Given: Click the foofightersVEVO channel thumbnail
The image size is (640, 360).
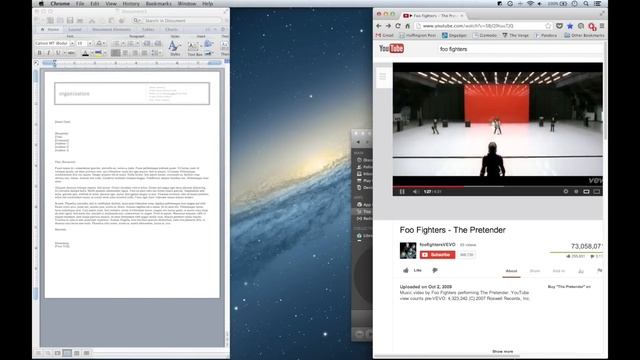Looking at the screenshot, I should pyautogui.click(x=408, y=250).
